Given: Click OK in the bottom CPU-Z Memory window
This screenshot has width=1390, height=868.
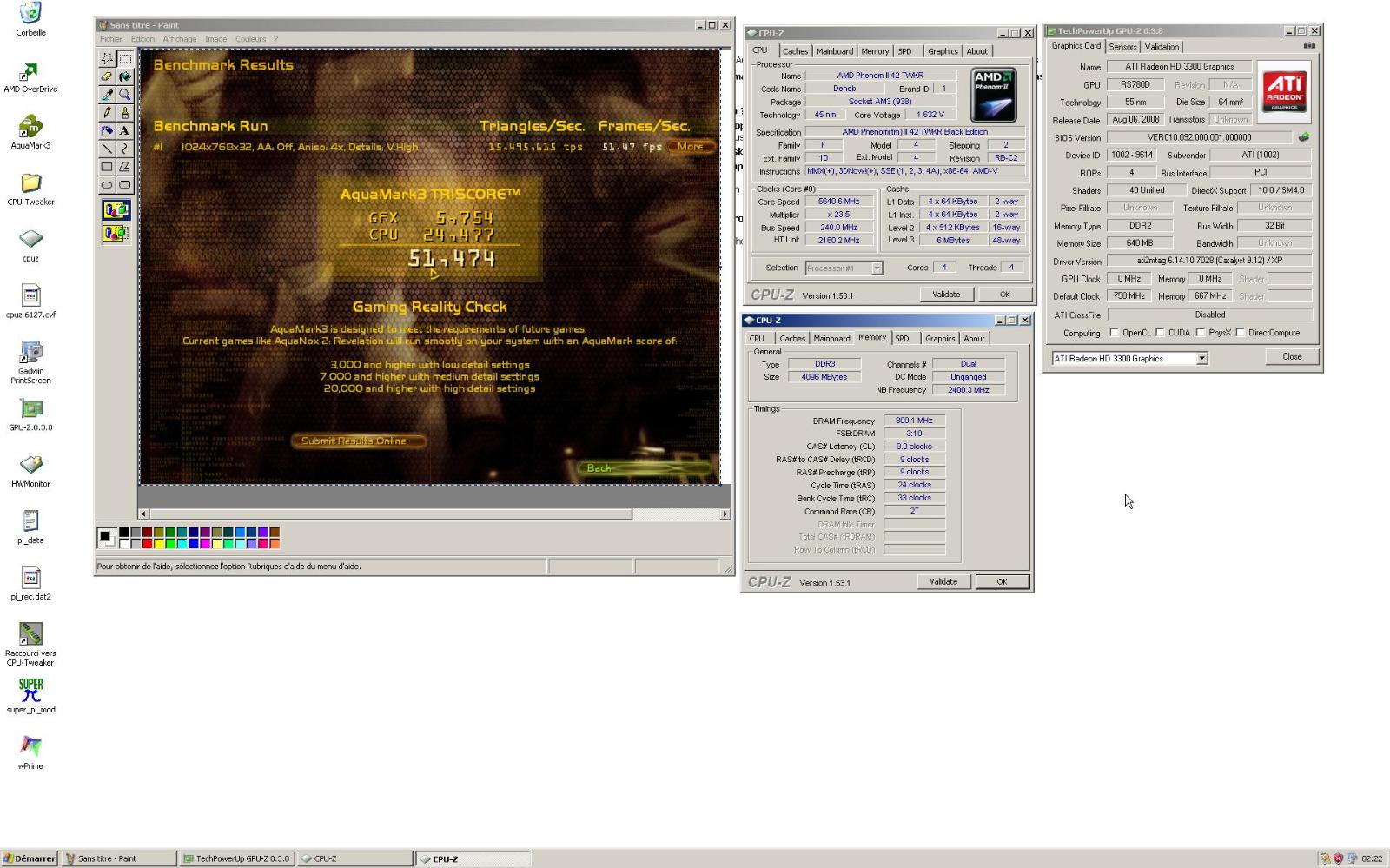Looking at the screenshot, I should 1002,582.
